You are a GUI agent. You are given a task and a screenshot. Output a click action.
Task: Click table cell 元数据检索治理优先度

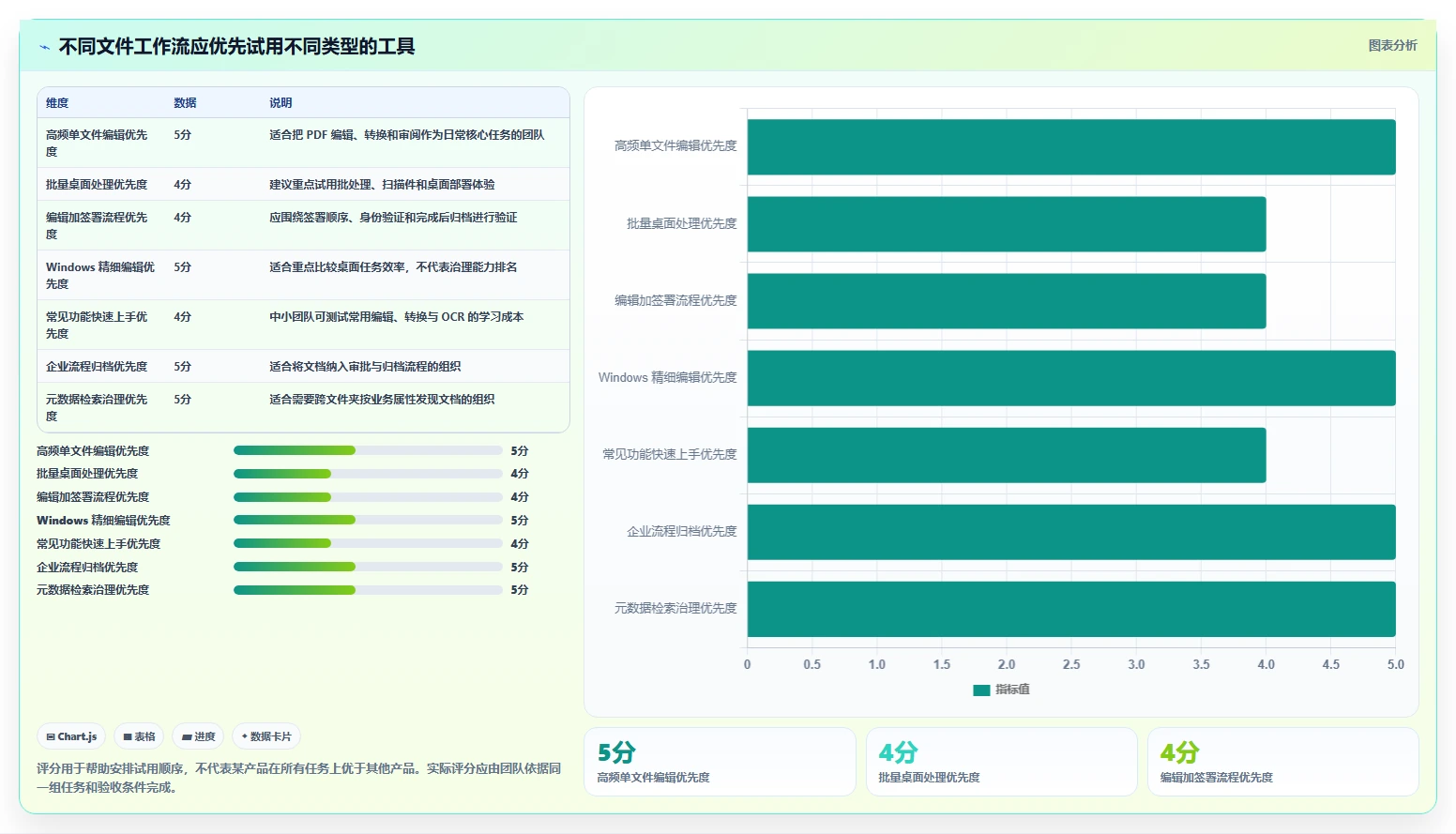pos(98,407)
